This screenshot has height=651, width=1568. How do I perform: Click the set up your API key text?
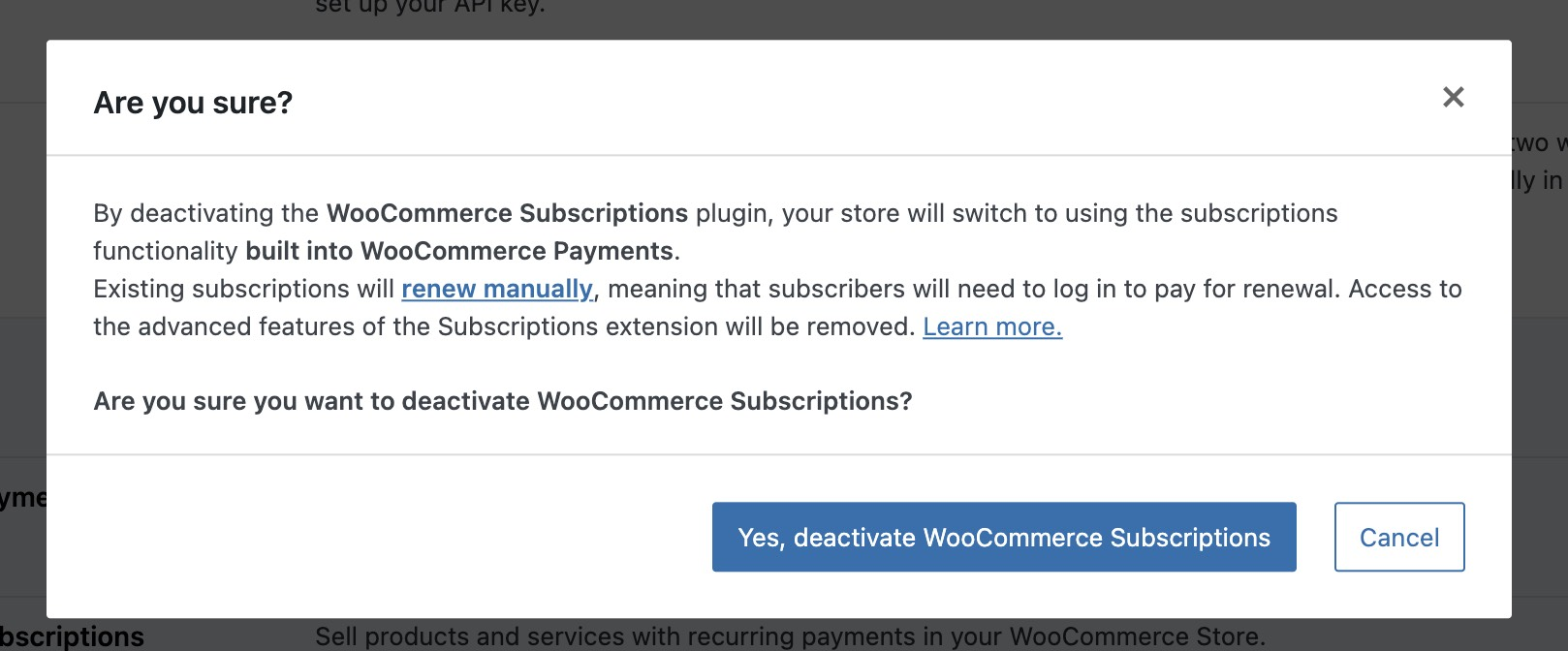[429, 8]
